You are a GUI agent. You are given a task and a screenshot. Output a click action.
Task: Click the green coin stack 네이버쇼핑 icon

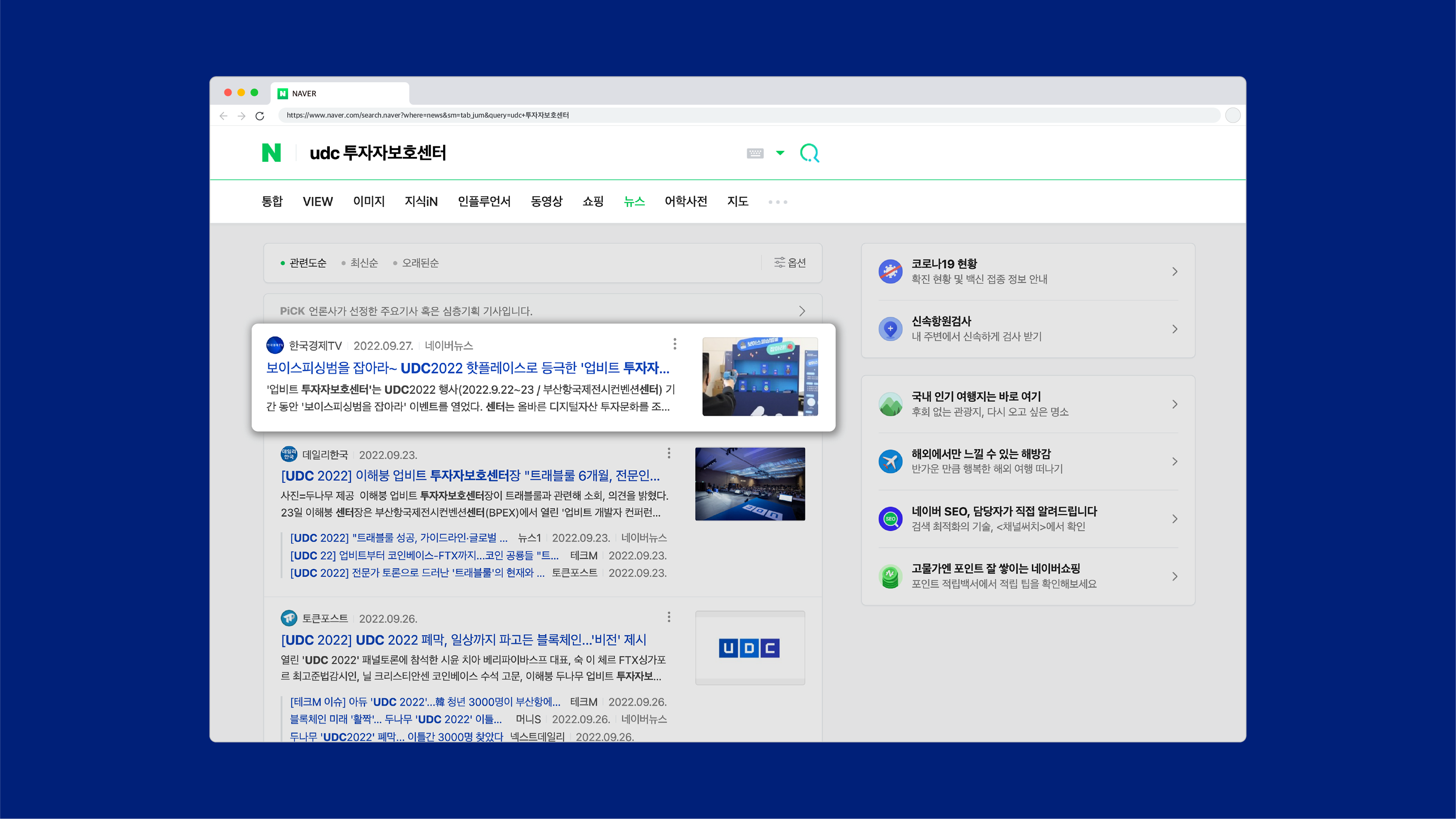pyautogui.click(x=891, y=576)
